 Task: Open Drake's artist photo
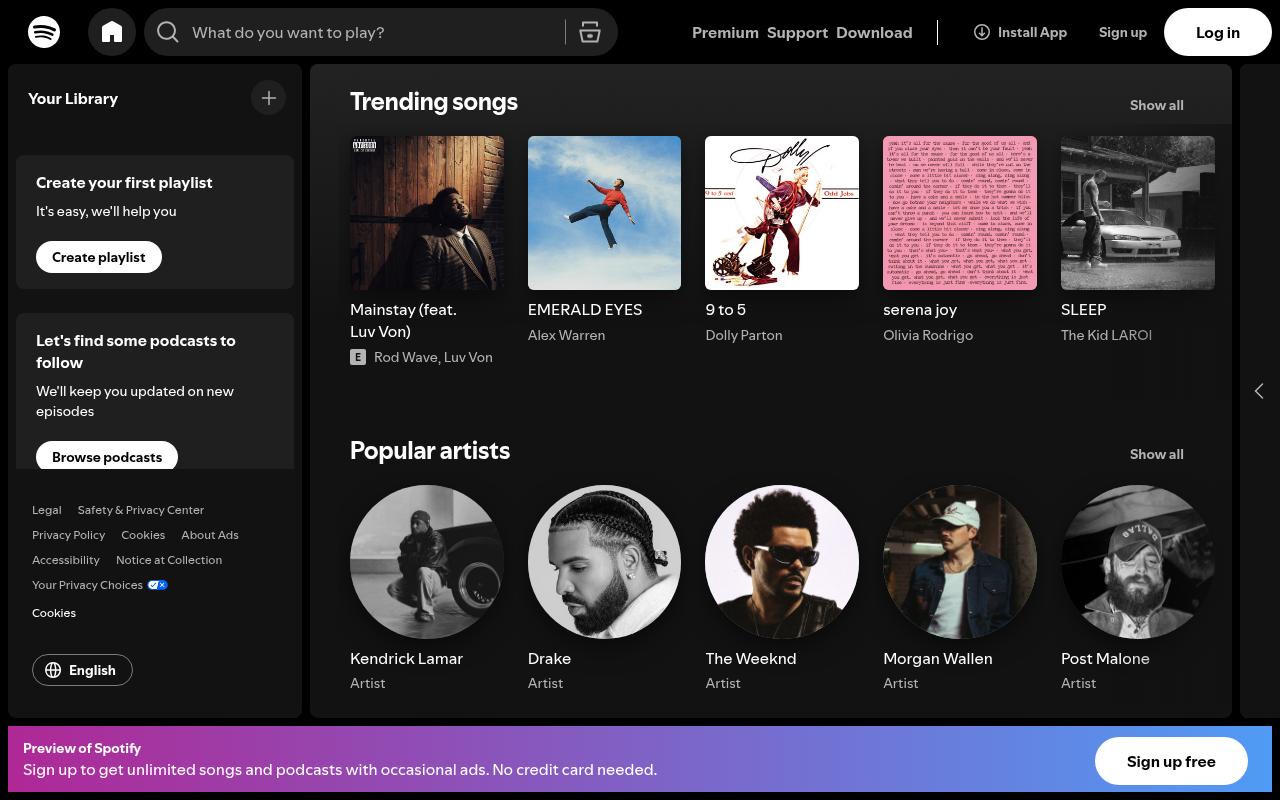[x=604, y=562]
